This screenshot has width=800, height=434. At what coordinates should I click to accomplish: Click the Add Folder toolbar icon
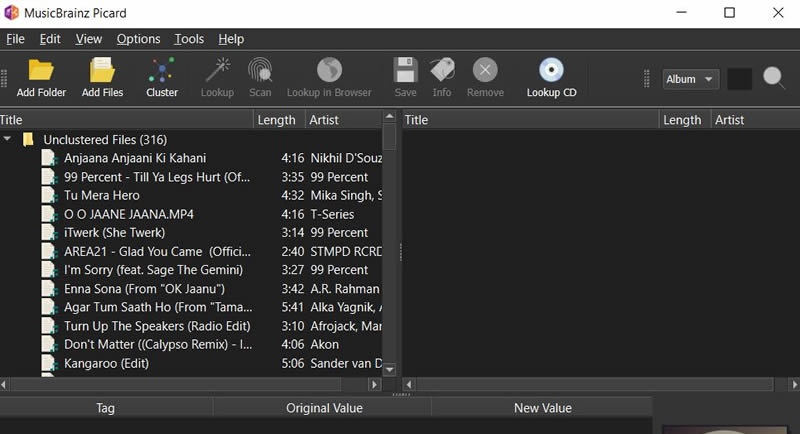click(41, 70)
